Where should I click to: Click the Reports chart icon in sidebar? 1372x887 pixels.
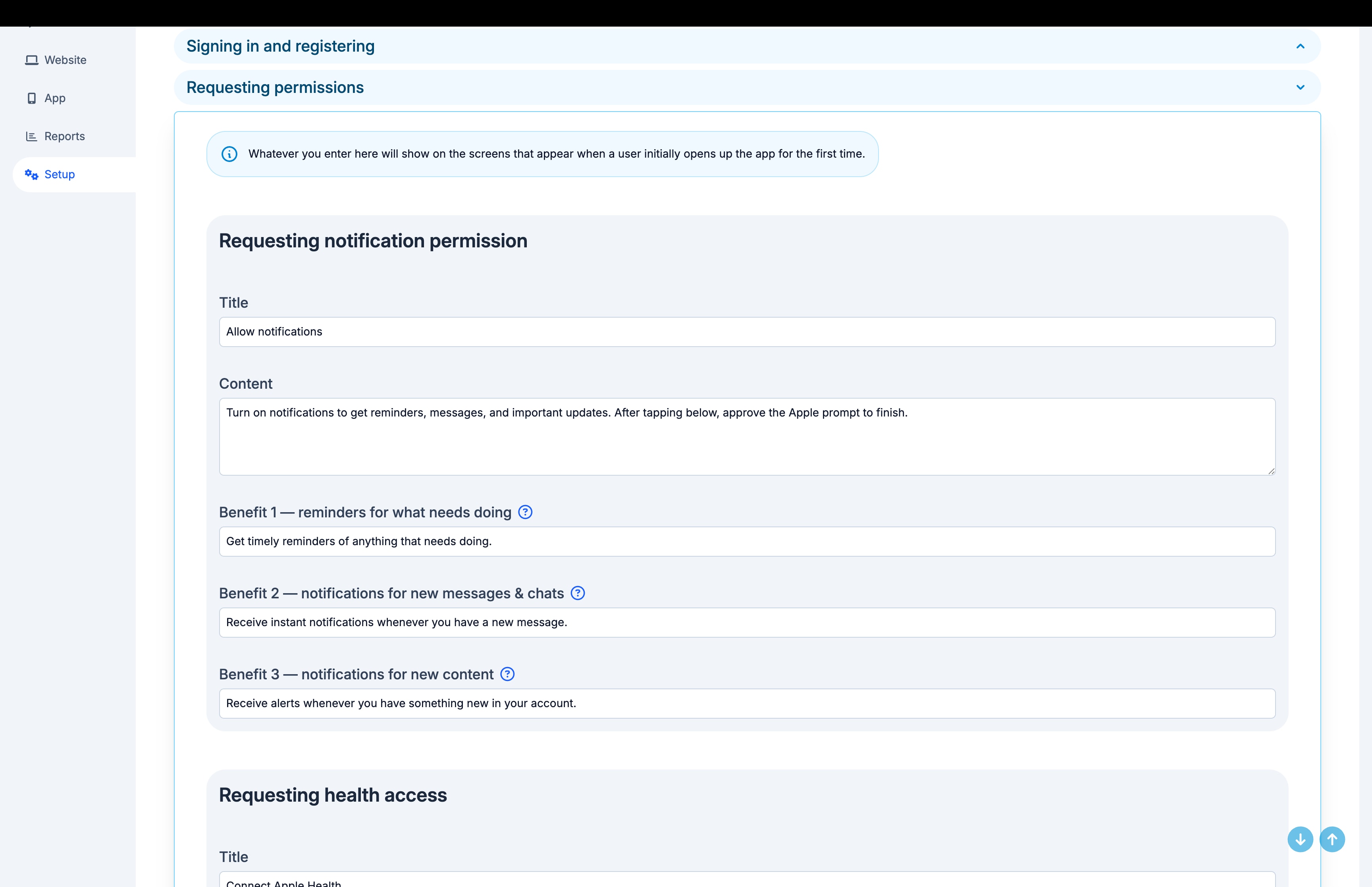pos(32,136)
